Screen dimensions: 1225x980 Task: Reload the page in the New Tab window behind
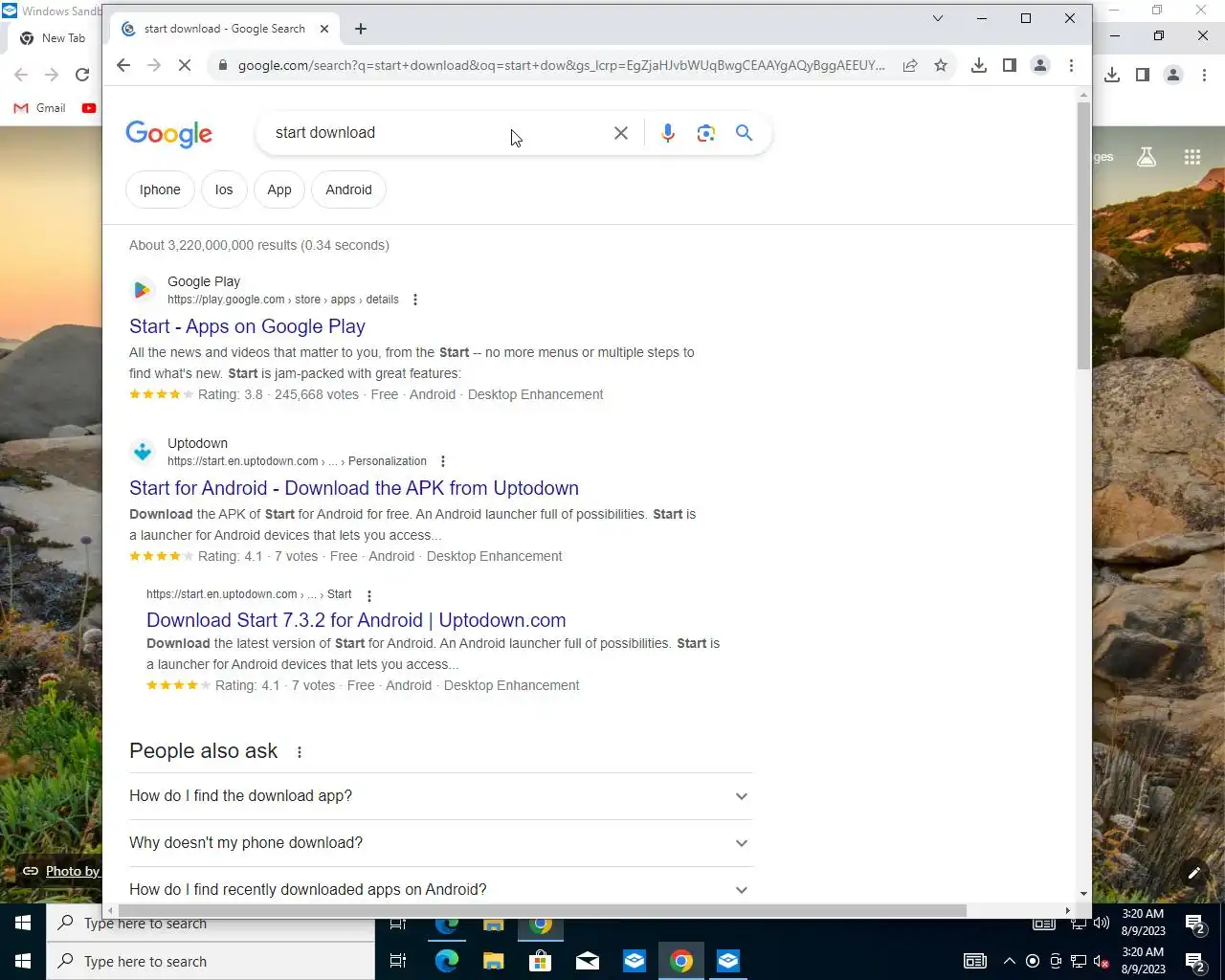(x=82, y=75)
